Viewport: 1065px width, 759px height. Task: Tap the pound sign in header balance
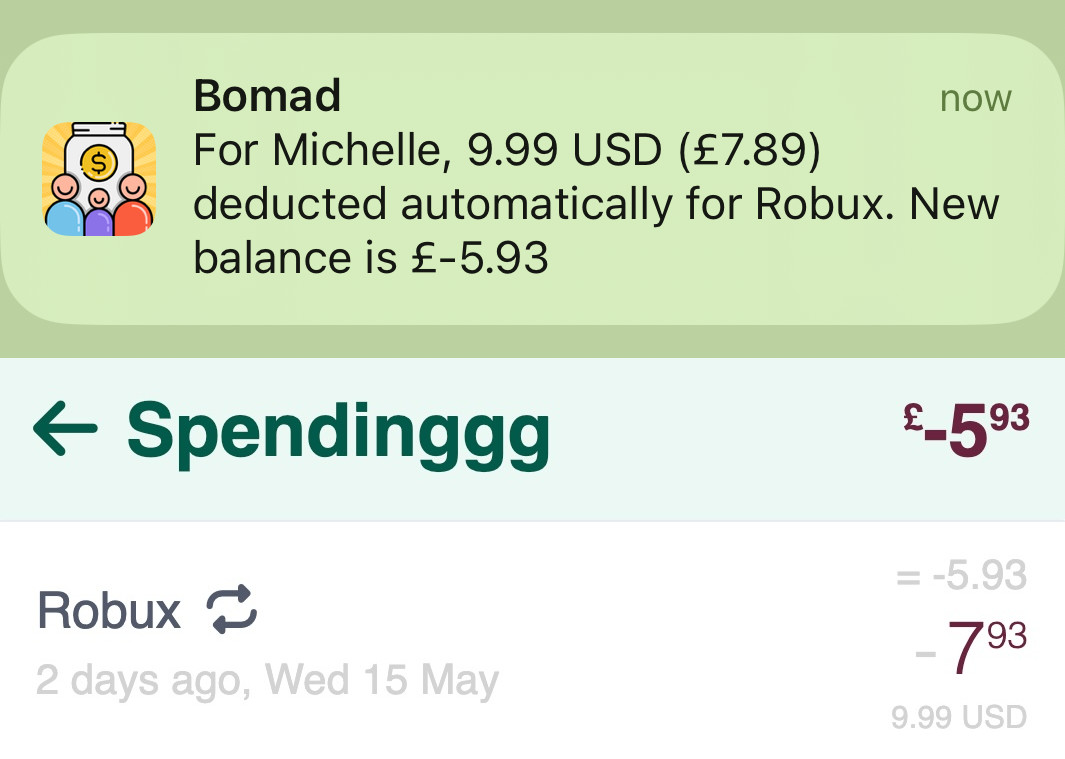[x=913, y=417]
